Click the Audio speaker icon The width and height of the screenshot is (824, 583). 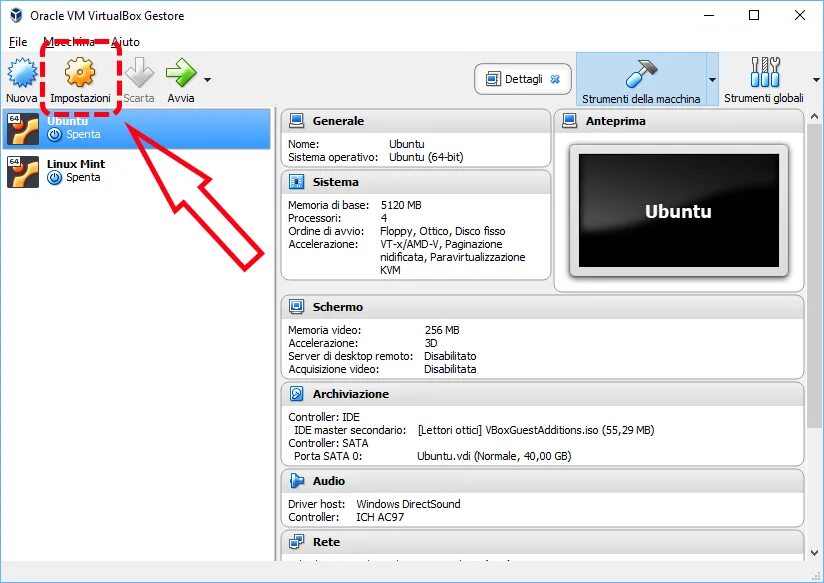pos(296,480)
